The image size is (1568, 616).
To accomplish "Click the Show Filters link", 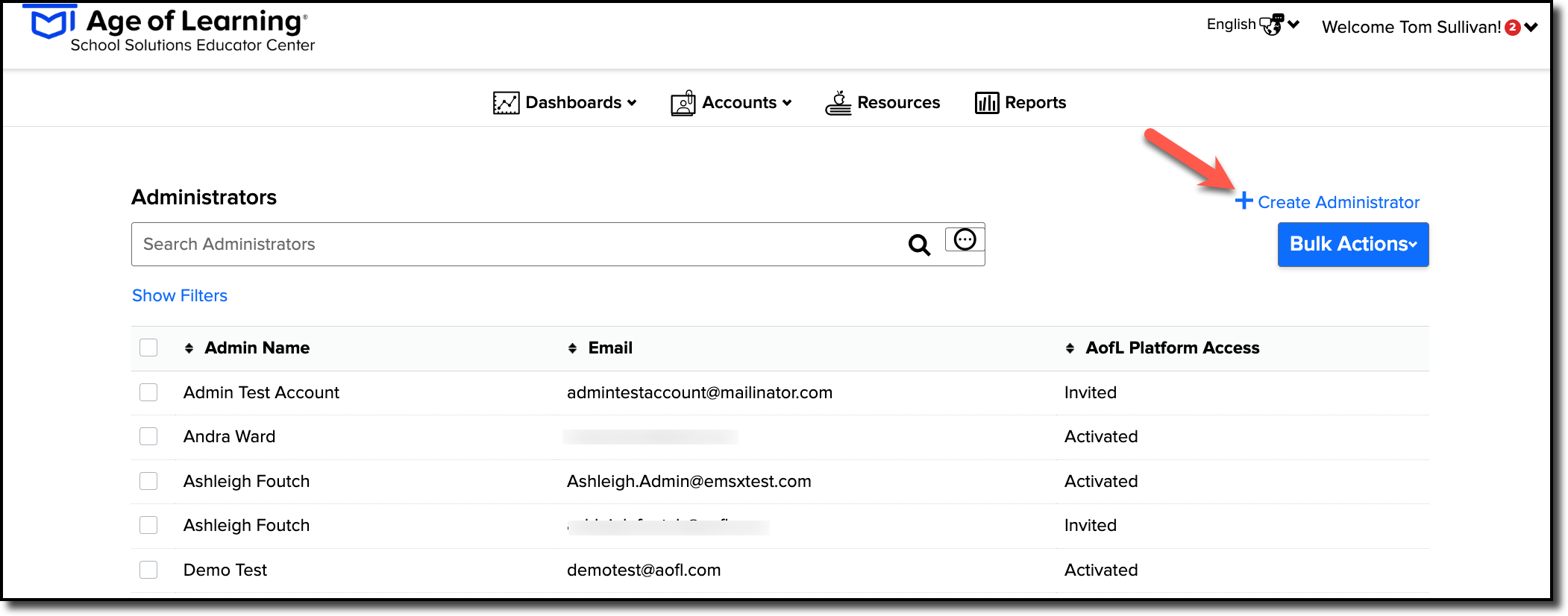I will click(180, 296).
